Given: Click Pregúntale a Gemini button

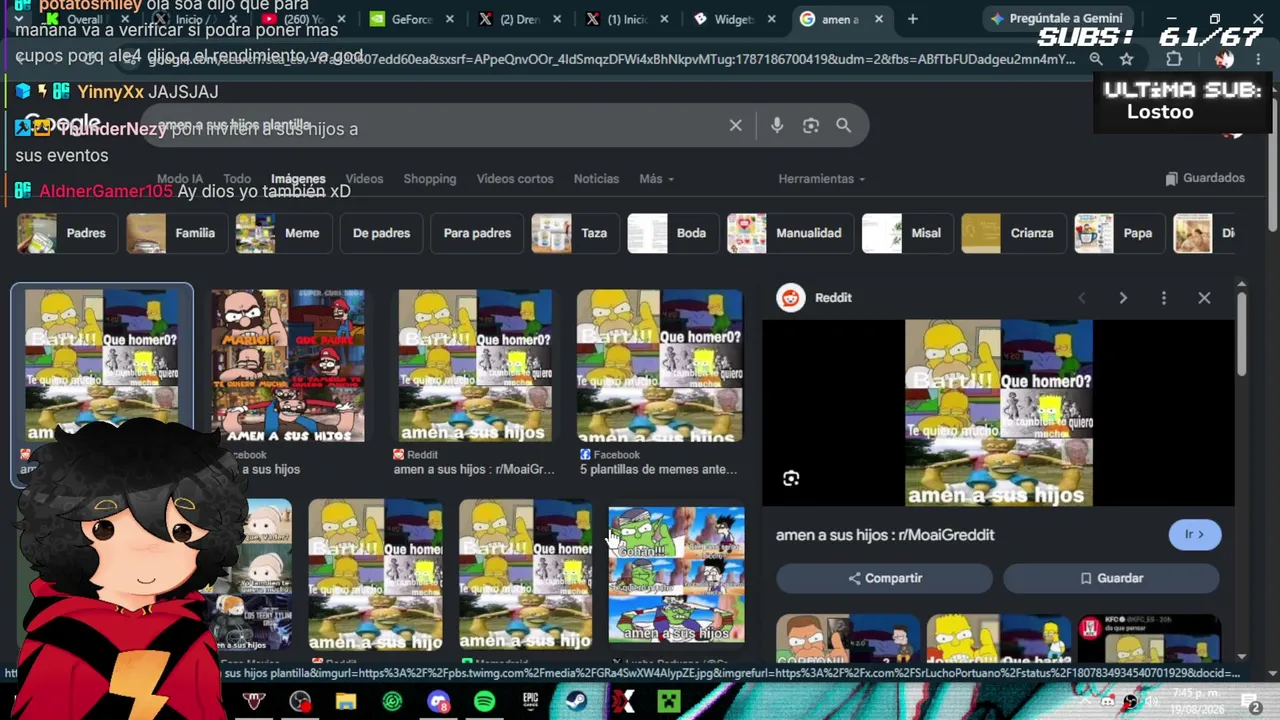Looking at the screenshot, I should (x=1056, y=19).
